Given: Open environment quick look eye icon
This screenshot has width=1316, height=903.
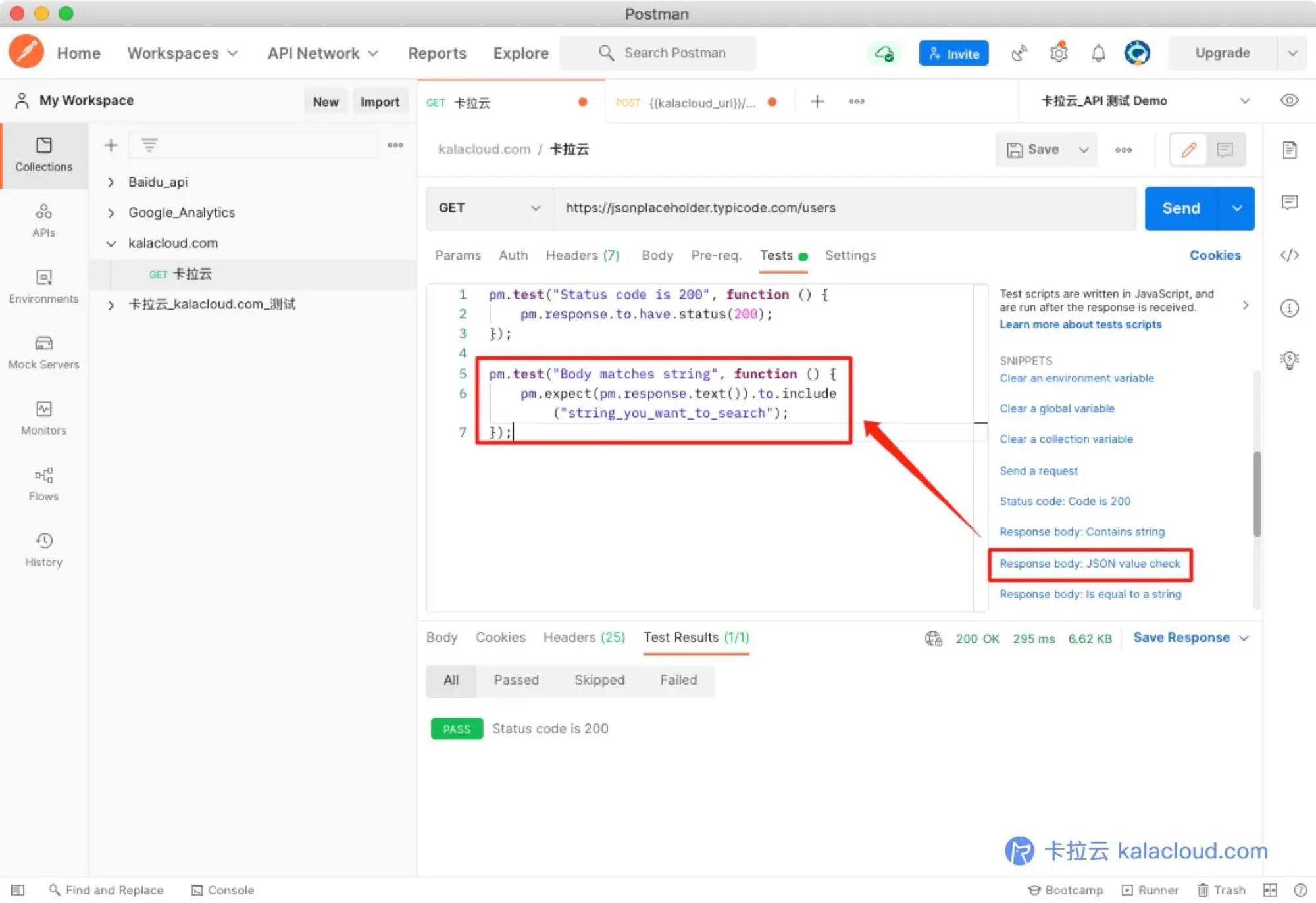Looking at the screenshot, I should (x=1290, y=101).
